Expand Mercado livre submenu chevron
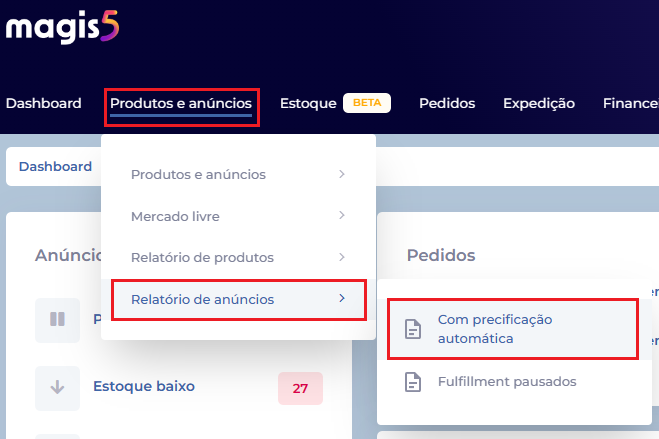This screenshot has width=659, height=439. click(342, 216)
